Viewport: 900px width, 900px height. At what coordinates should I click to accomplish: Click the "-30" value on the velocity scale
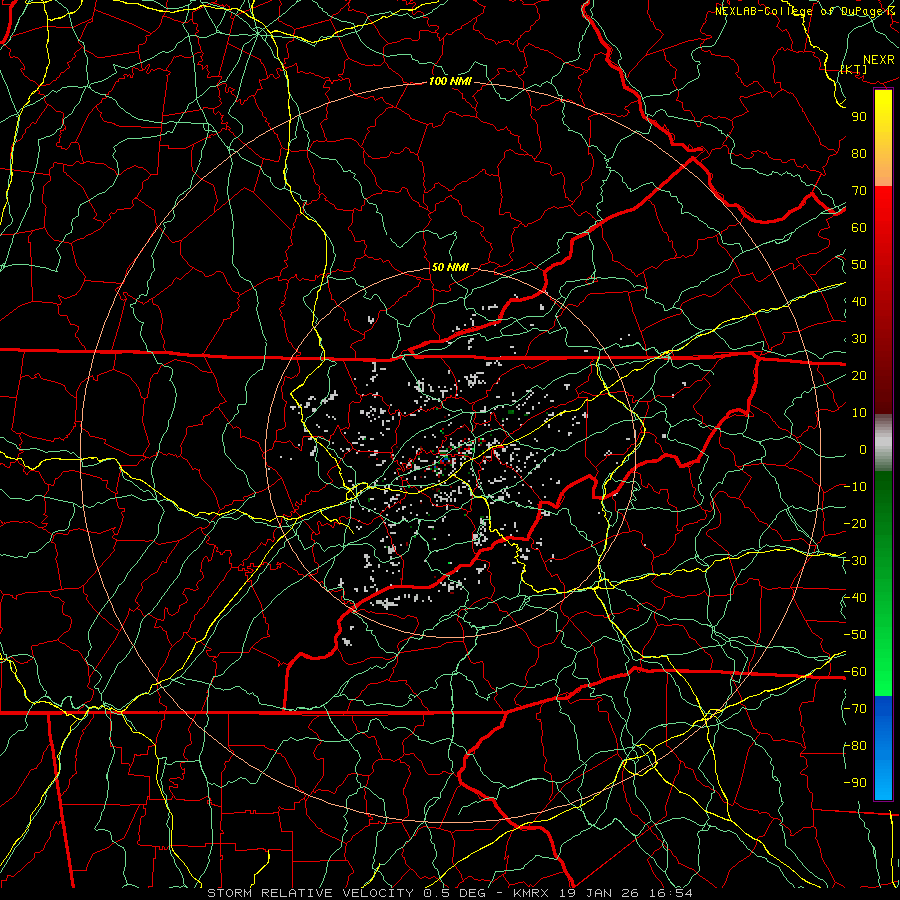tap(855, 561)
